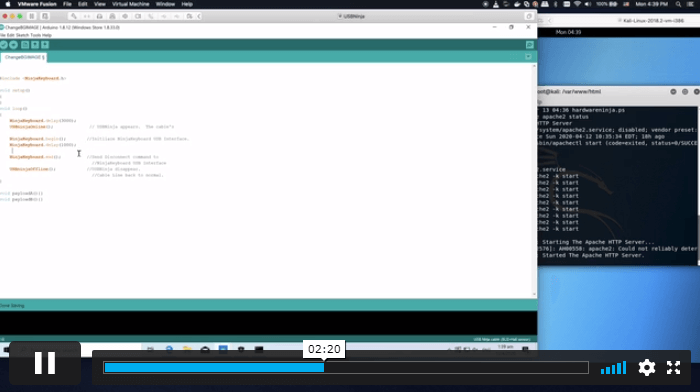Open a sketch with the Open icon
This screenshot has width=700, height=392.
[x=35, y=45]
